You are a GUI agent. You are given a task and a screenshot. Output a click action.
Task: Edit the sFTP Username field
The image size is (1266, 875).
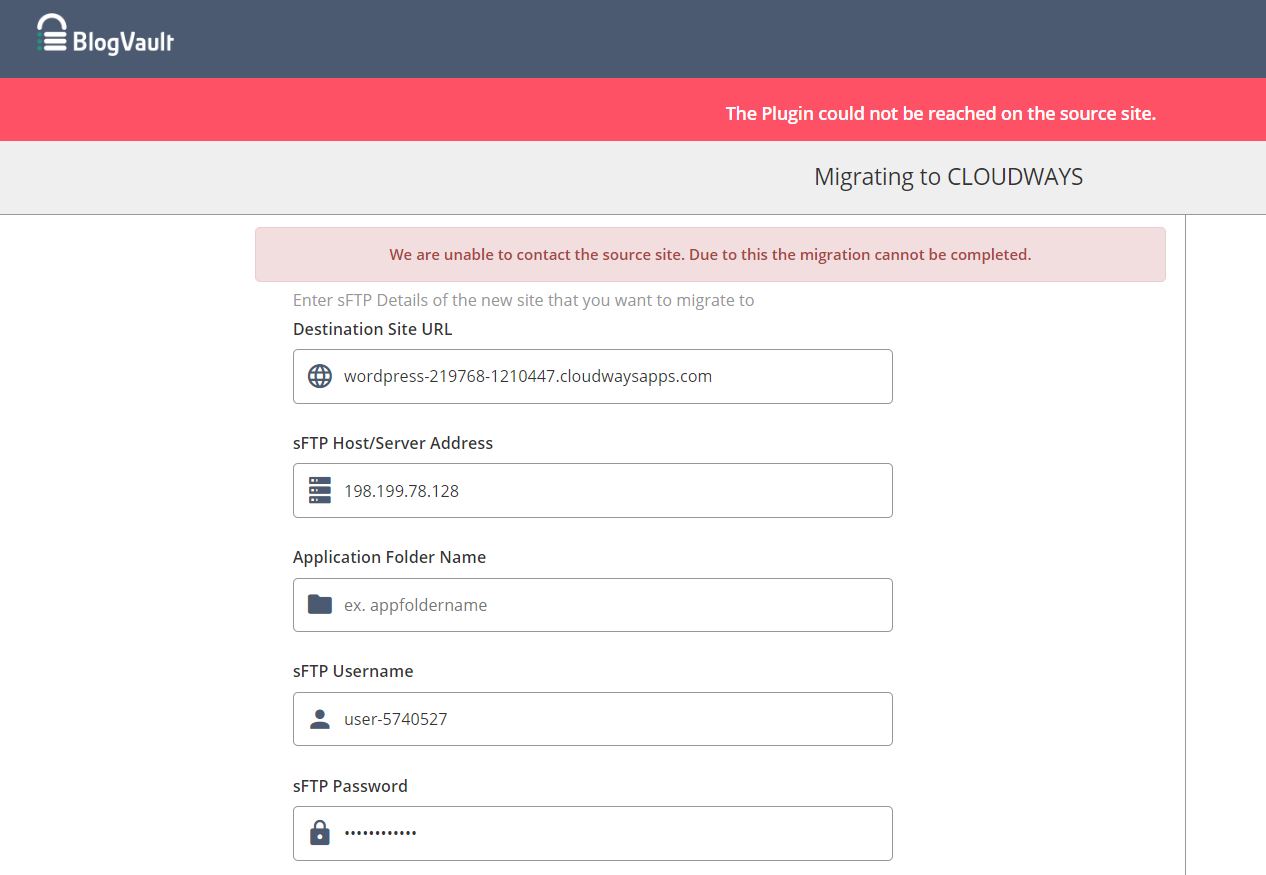tap(593, 719)
